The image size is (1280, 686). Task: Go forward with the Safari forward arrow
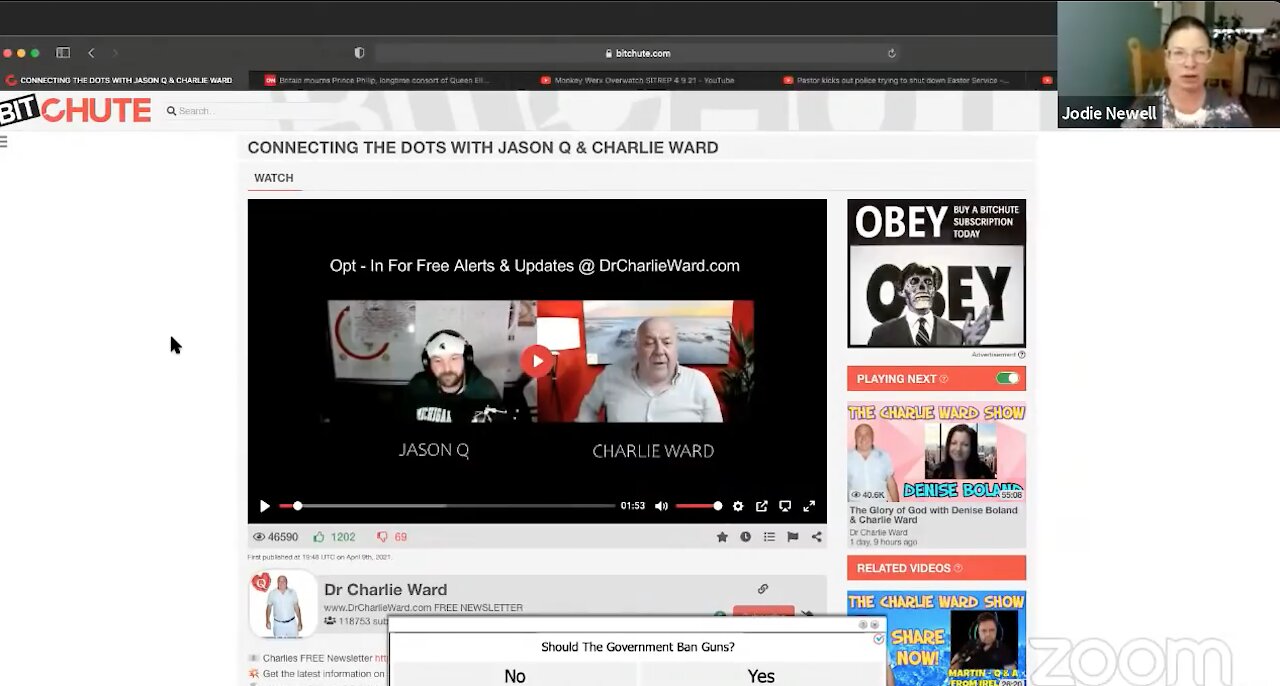click(x=115, y=53)
